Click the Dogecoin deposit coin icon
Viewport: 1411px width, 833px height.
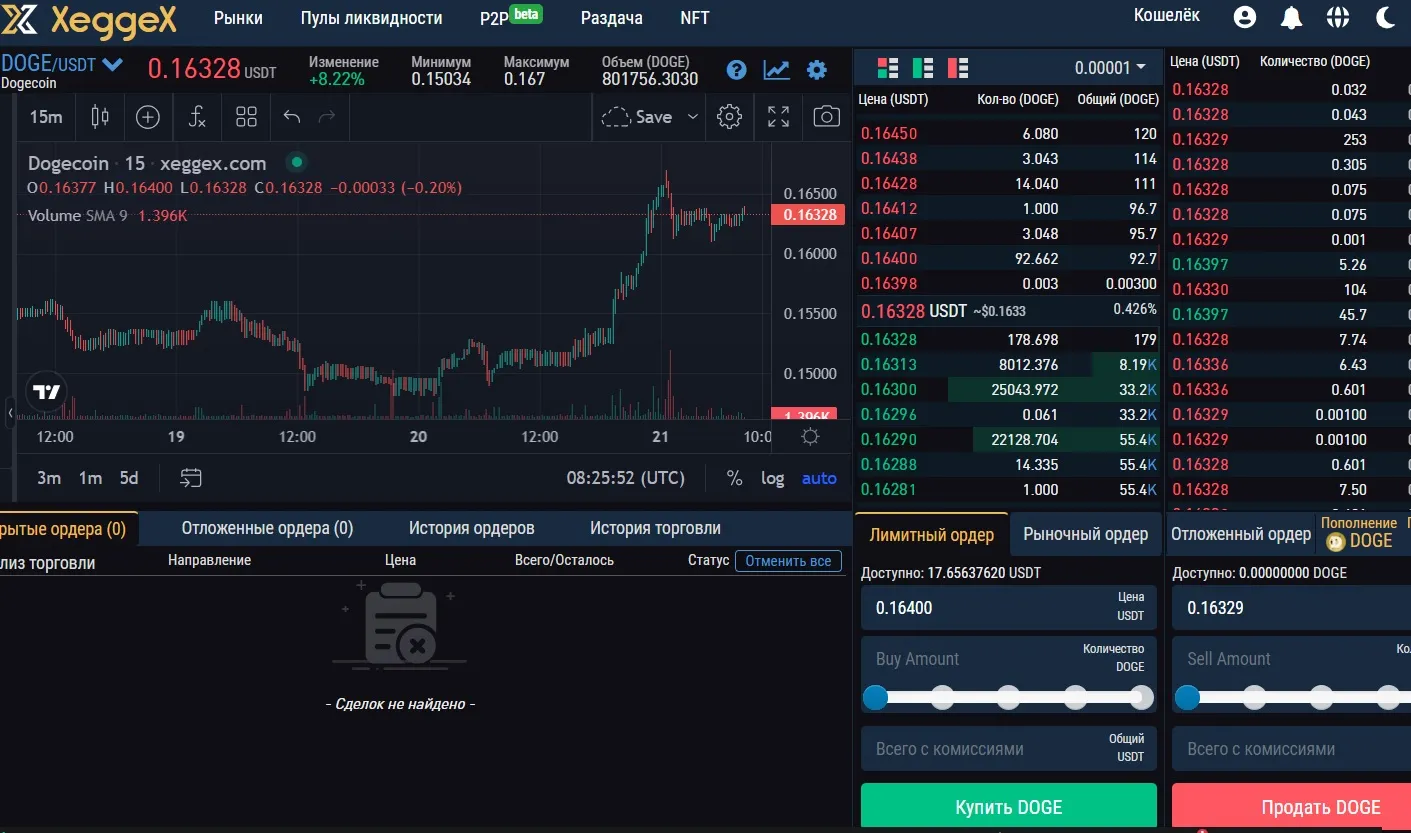pos(1335,541)
